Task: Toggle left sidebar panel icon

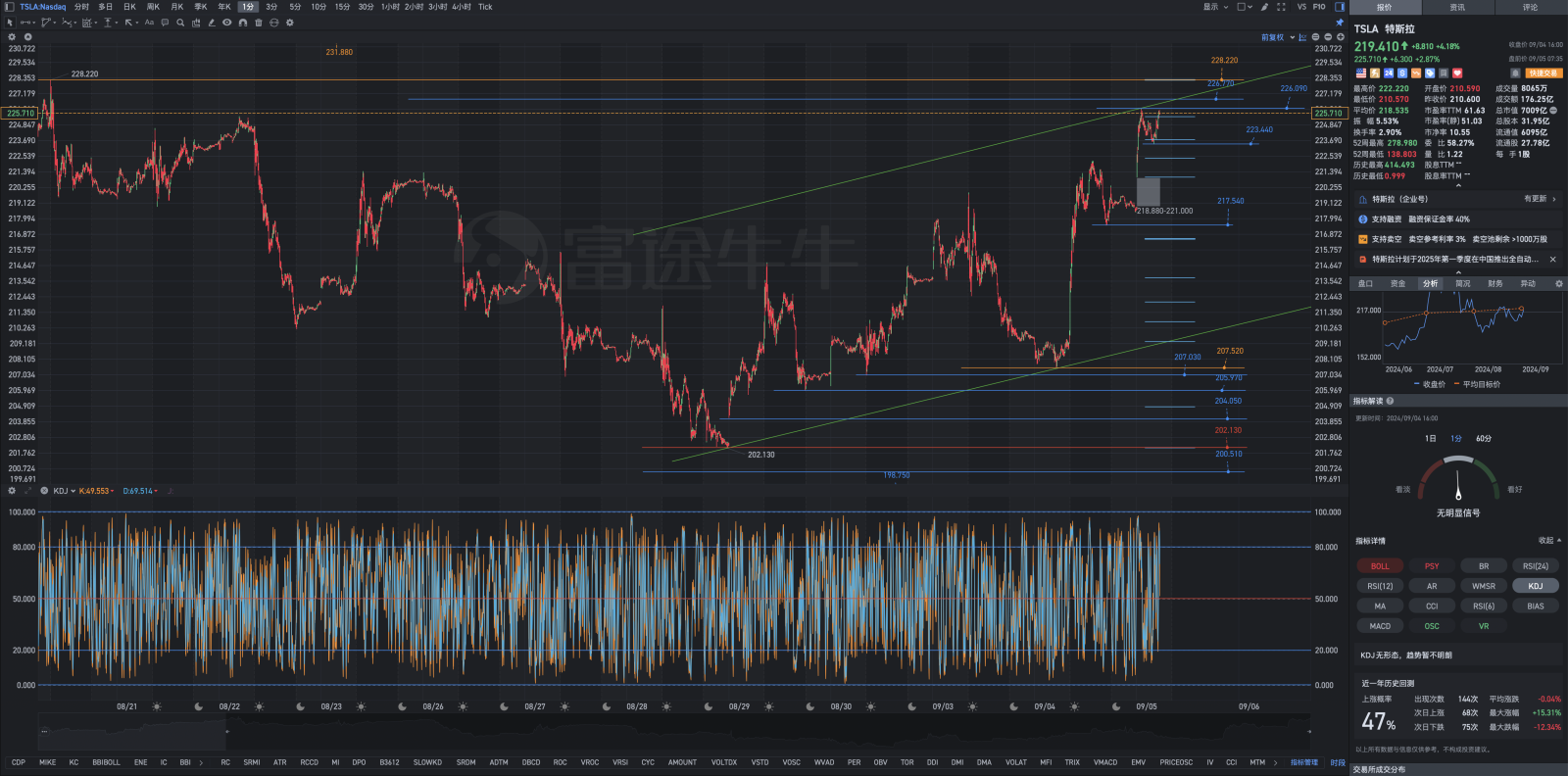Action: click(x=10, y=7)
